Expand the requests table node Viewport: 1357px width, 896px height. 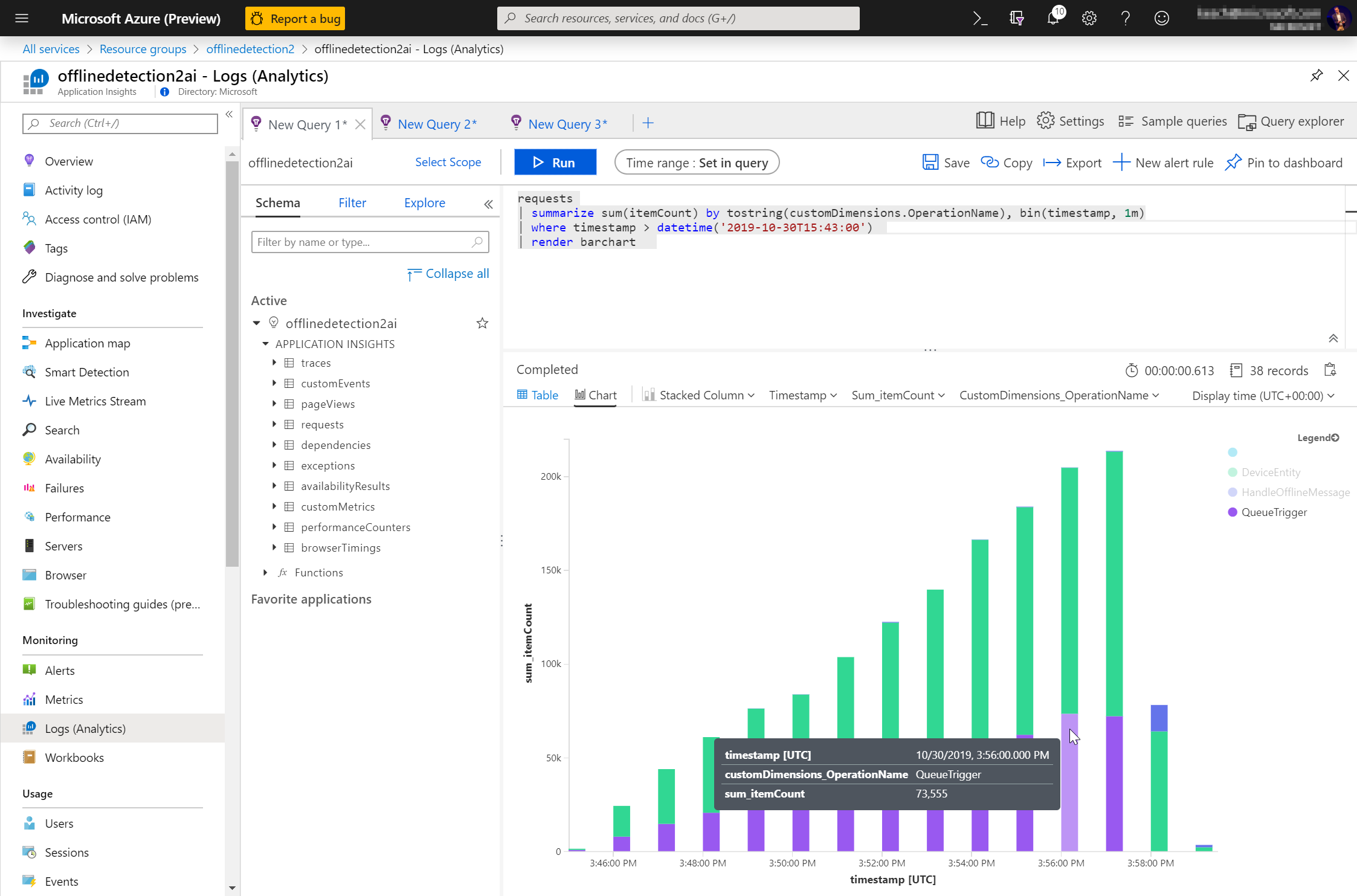(274, 424)
